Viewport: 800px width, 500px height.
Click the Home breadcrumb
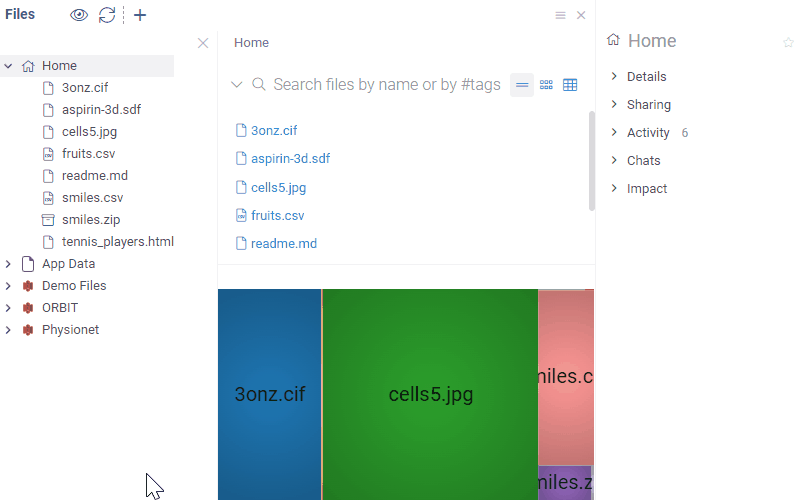(x=251, y=43)
